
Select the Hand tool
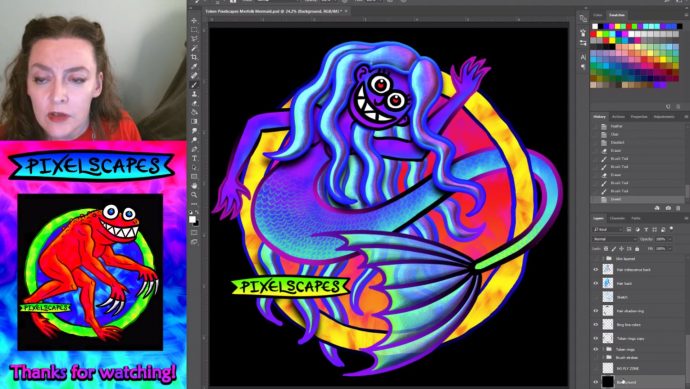pos(194,186)
